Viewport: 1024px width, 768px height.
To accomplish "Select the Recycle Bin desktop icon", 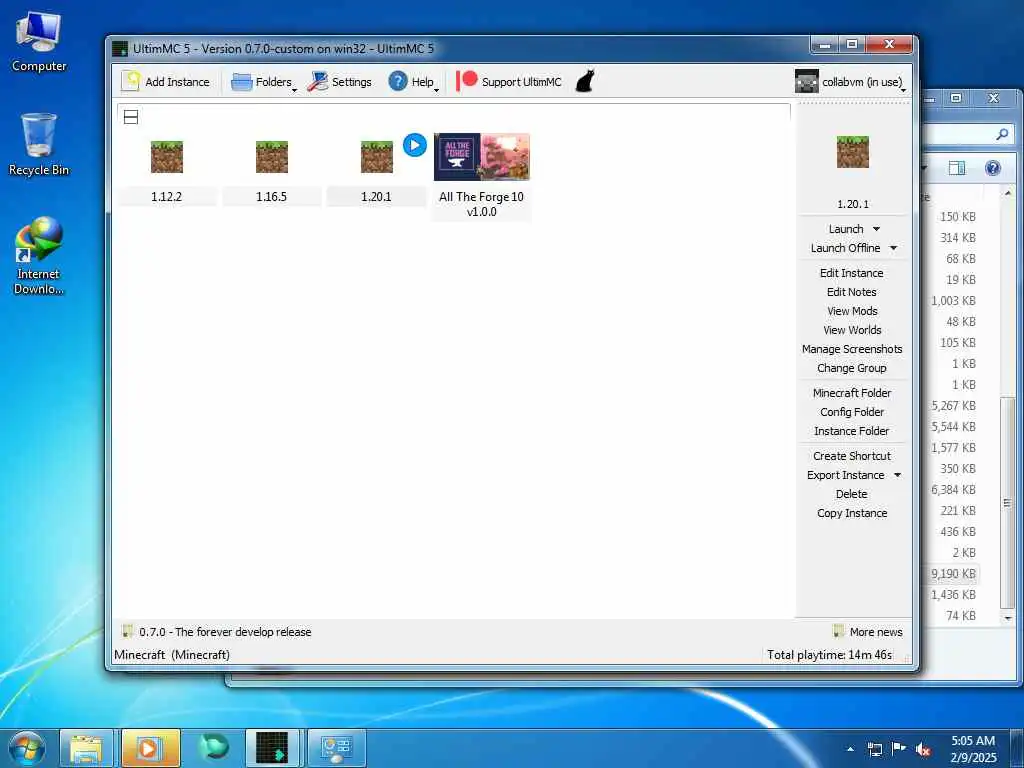I will click(x=39, y=144).
